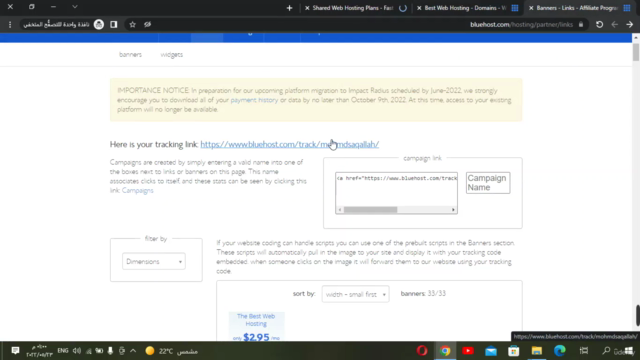This screenshot has height=360, width=640.
Task: Open the notification center icon
Action: coord(15,351)
